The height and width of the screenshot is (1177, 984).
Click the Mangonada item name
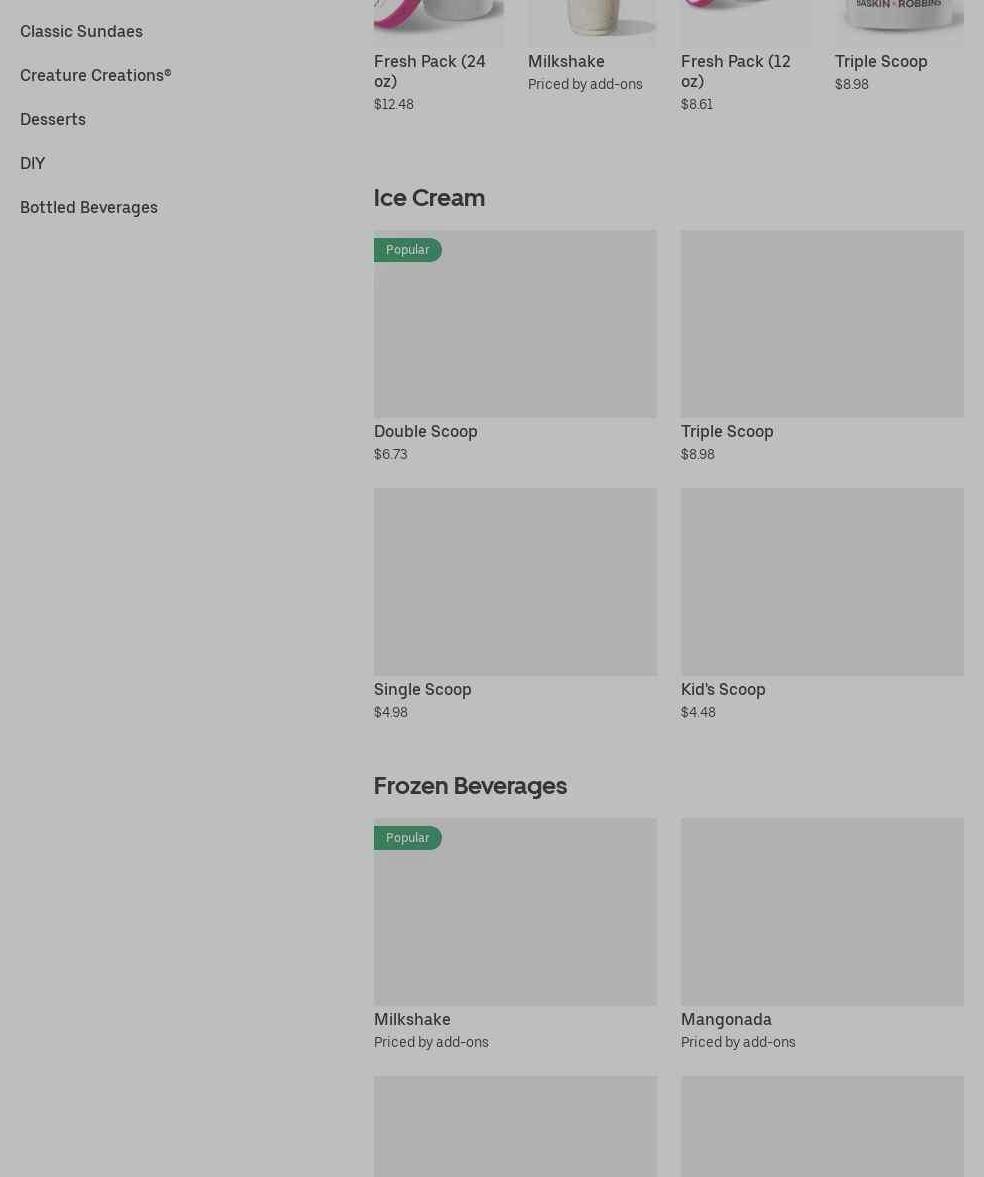(x=726, y=1020)
